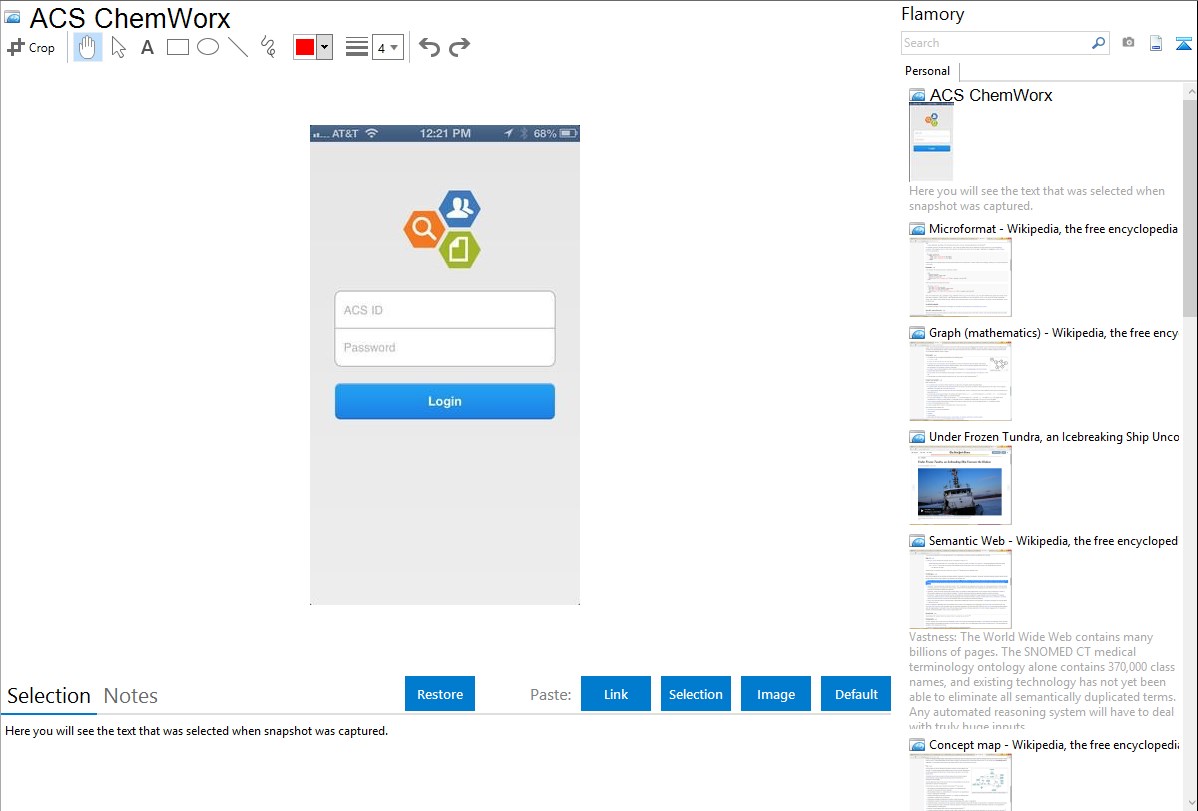Click the blue people hexagon logo
1198x811 pixels.
460,208
